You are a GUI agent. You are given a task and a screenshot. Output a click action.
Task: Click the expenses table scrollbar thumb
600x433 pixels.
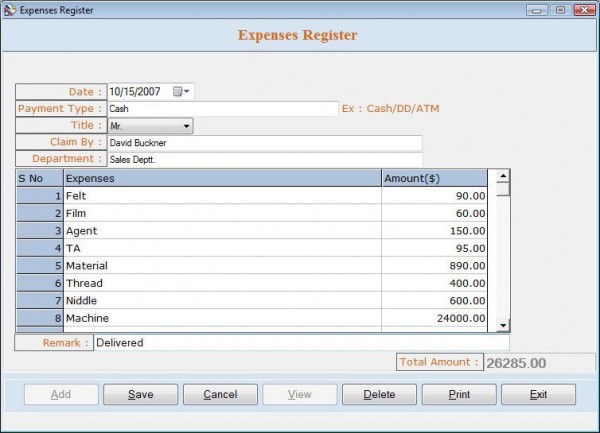503,189
